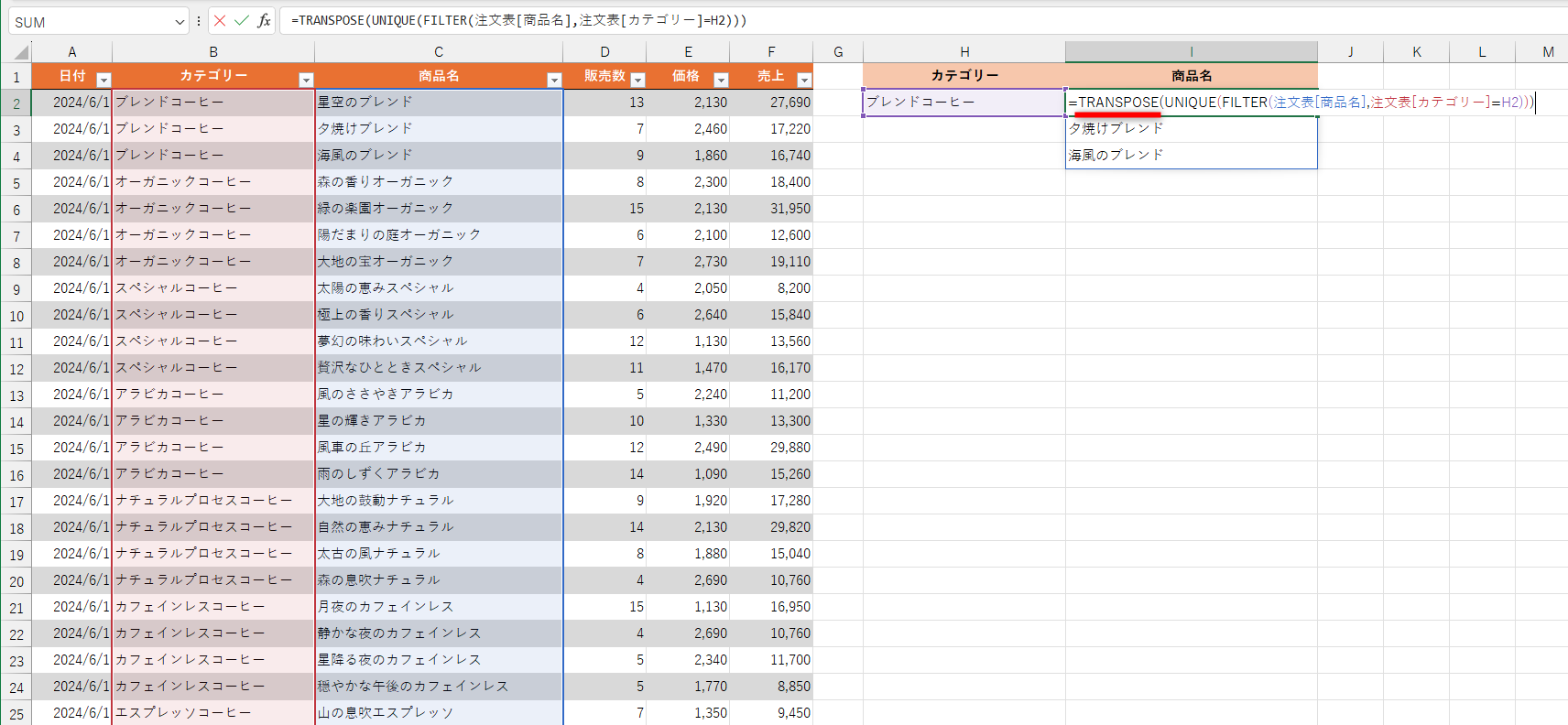Cancel formula entry with the X icon
This screenshot has height=725, width=1568.
click(220, 21)
